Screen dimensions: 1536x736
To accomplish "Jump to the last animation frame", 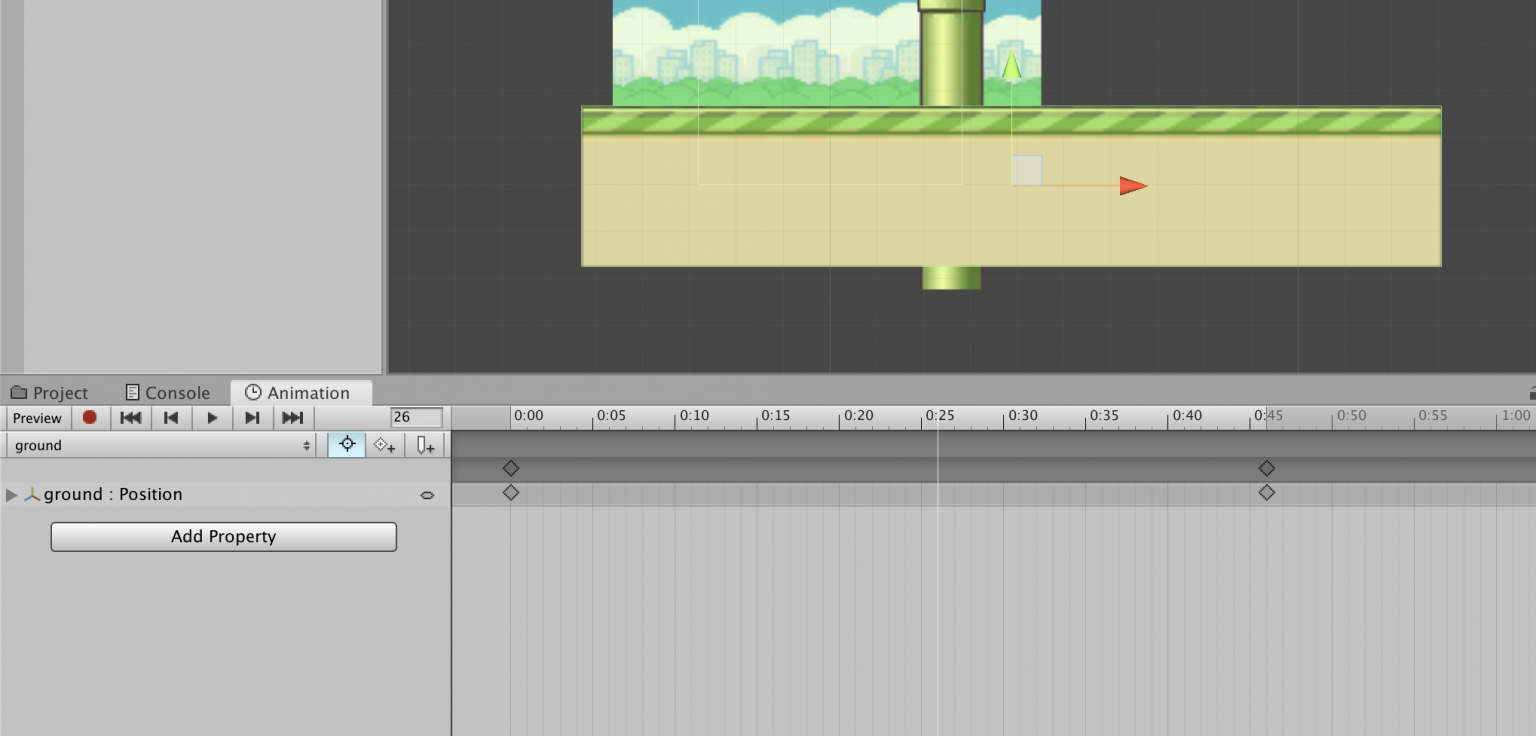I will click(x=292, y=418).
